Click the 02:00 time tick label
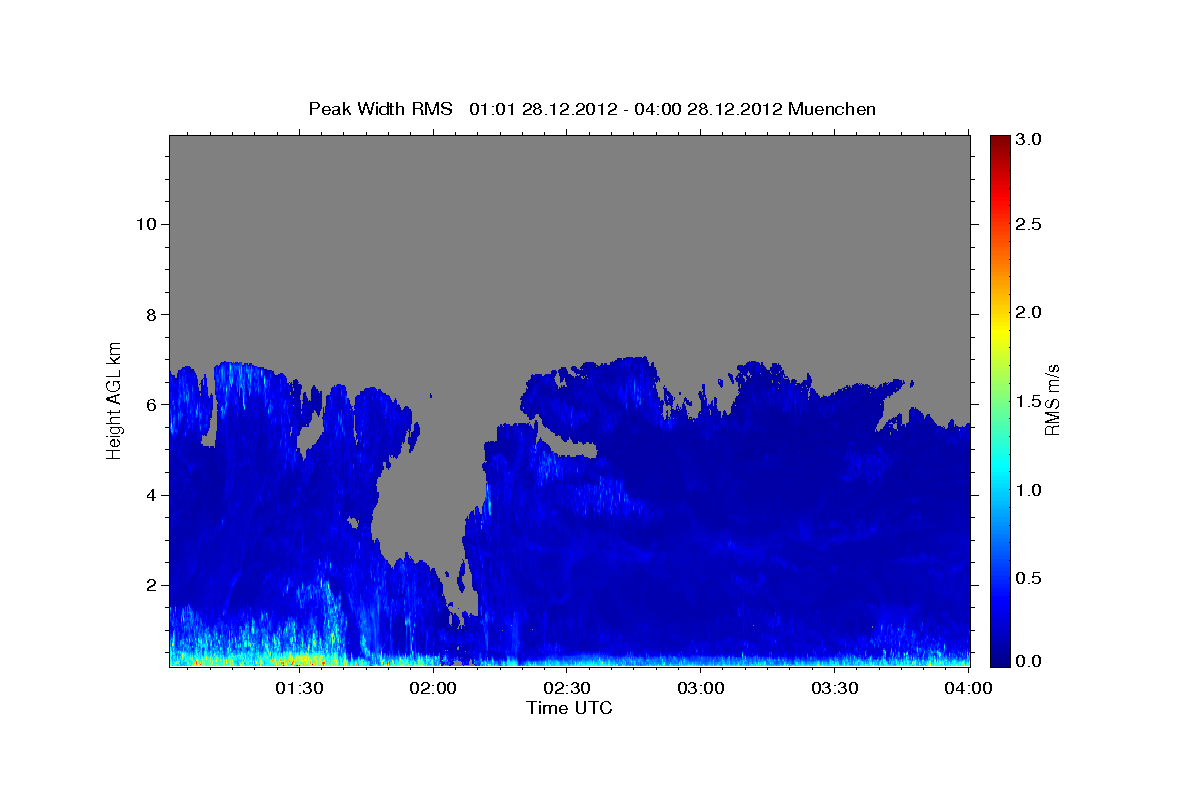The width and height of the screenshot is (1200, 800). pos(434,689)
